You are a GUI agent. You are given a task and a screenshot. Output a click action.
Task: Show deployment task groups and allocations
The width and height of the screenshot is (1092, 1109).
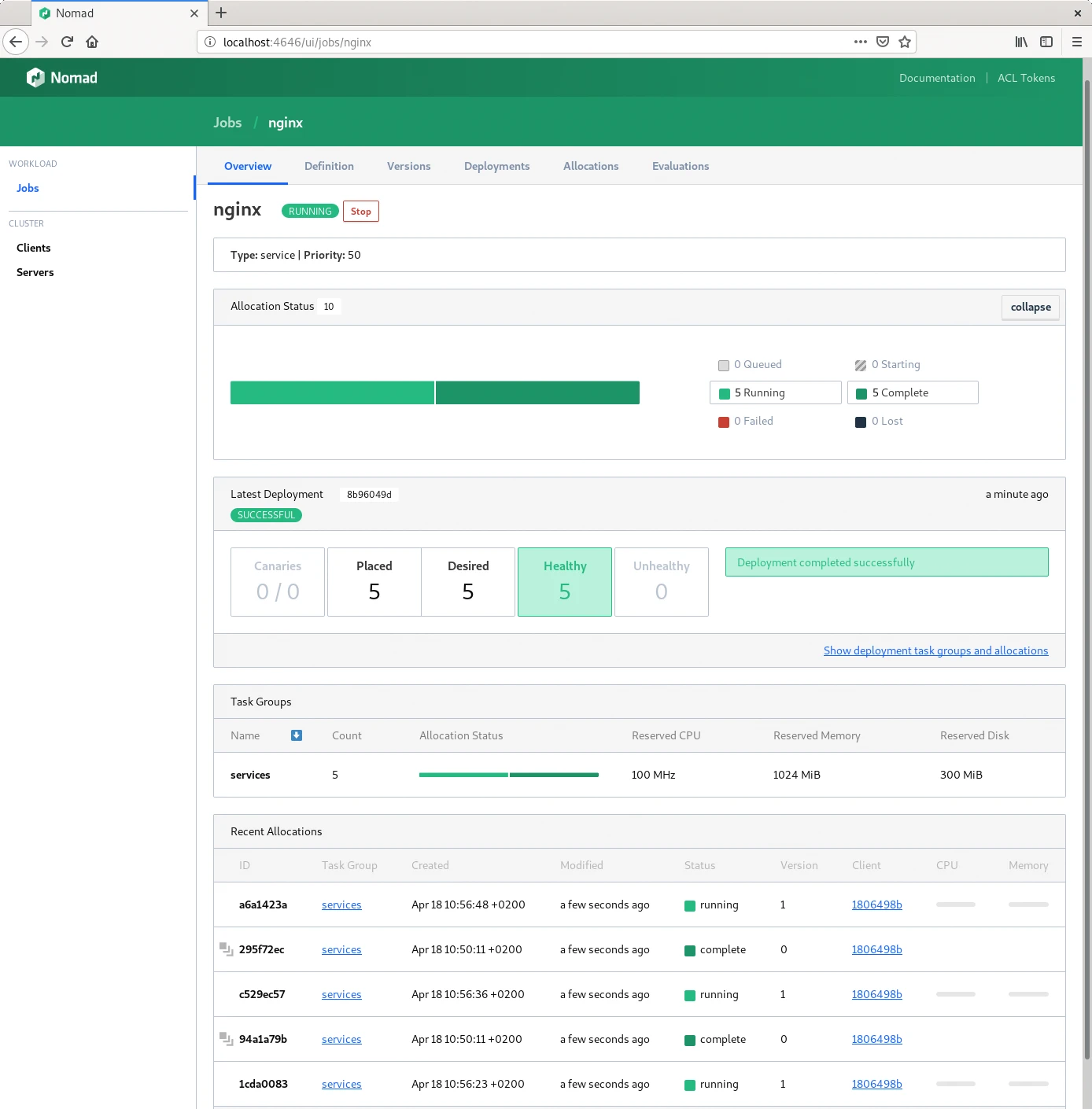pyautogui.click(x=935, y=650)
